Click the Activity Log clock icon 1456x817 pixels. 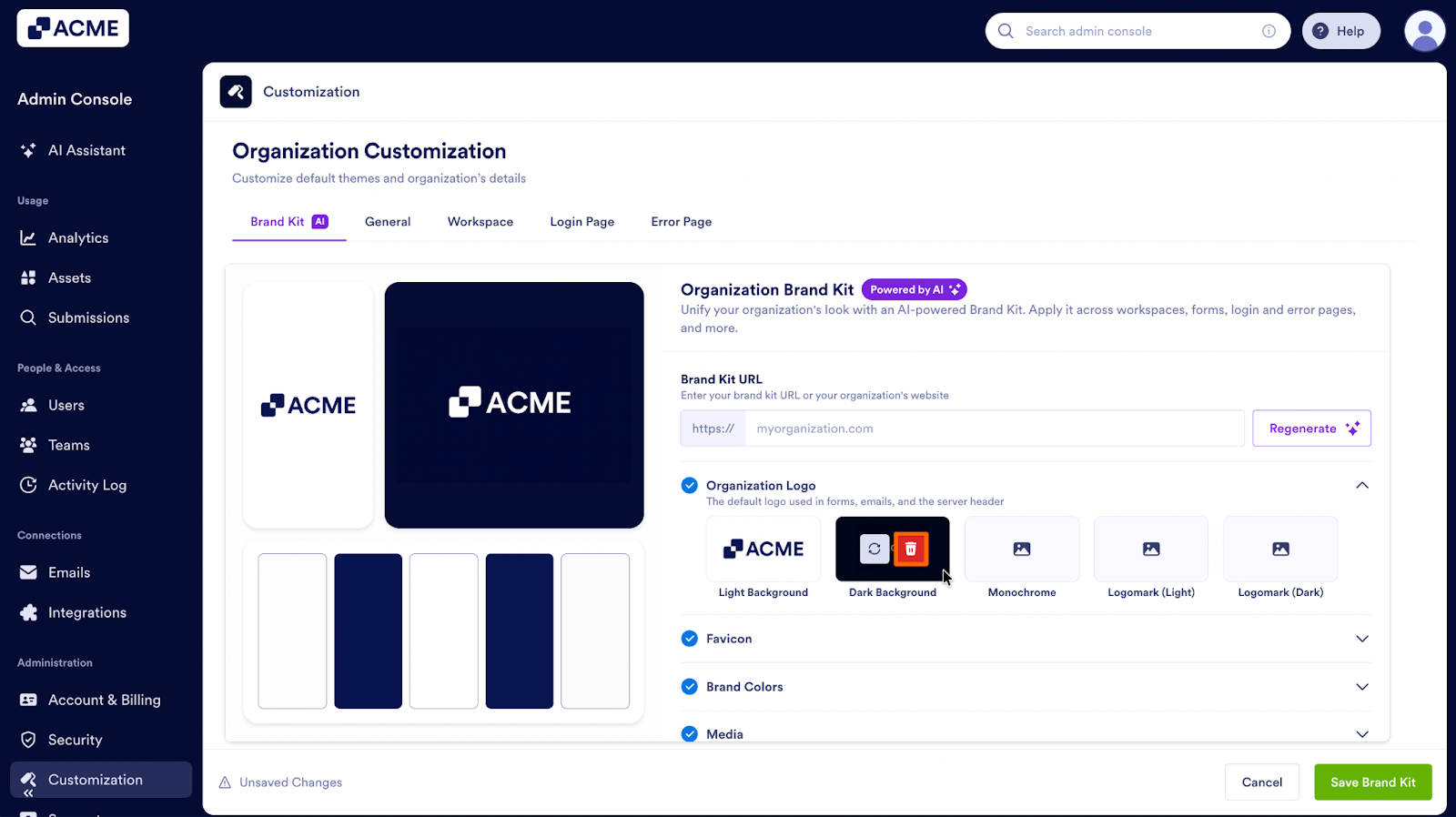(28, 485)
